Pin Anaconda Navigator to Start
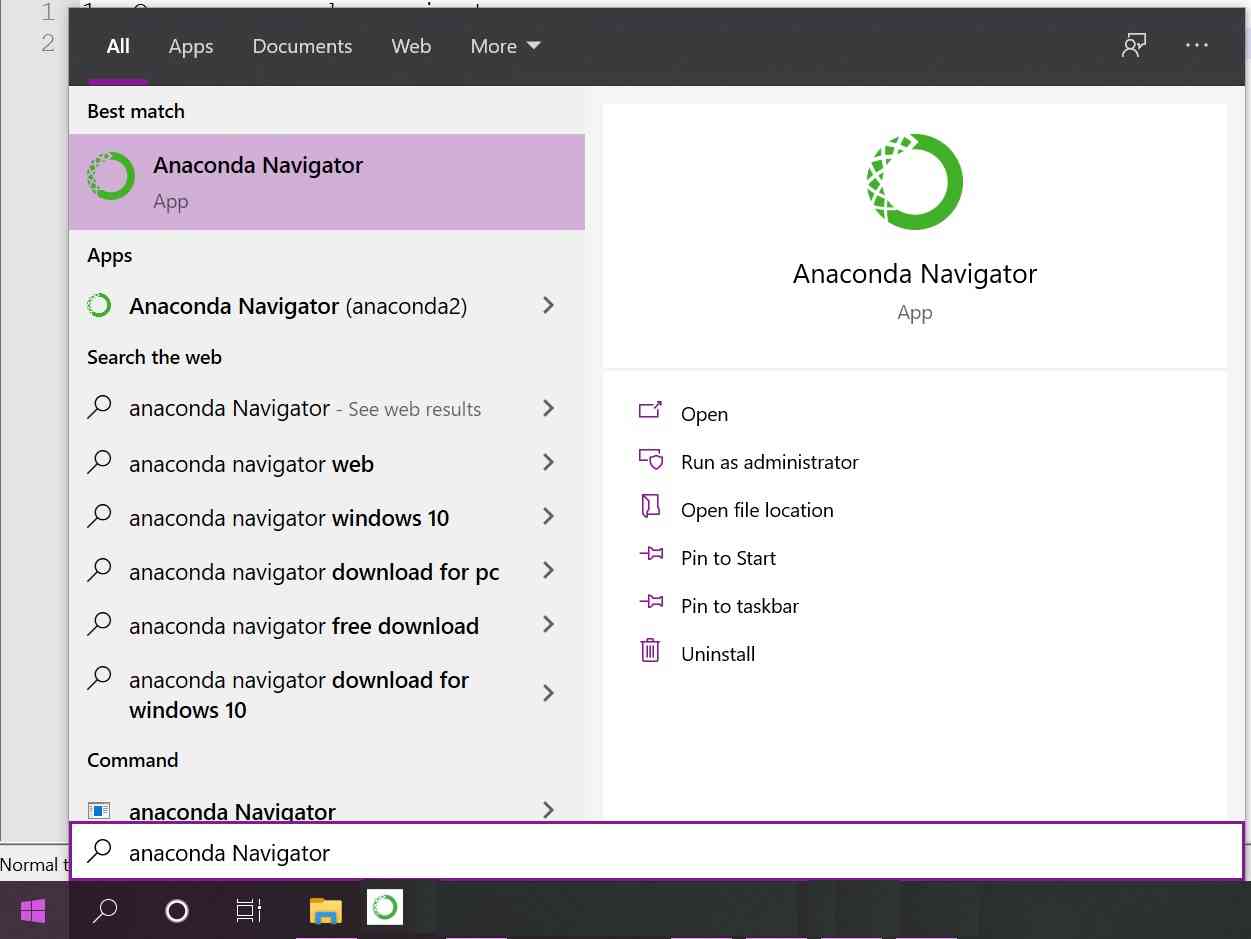 (x=728, y=558)
